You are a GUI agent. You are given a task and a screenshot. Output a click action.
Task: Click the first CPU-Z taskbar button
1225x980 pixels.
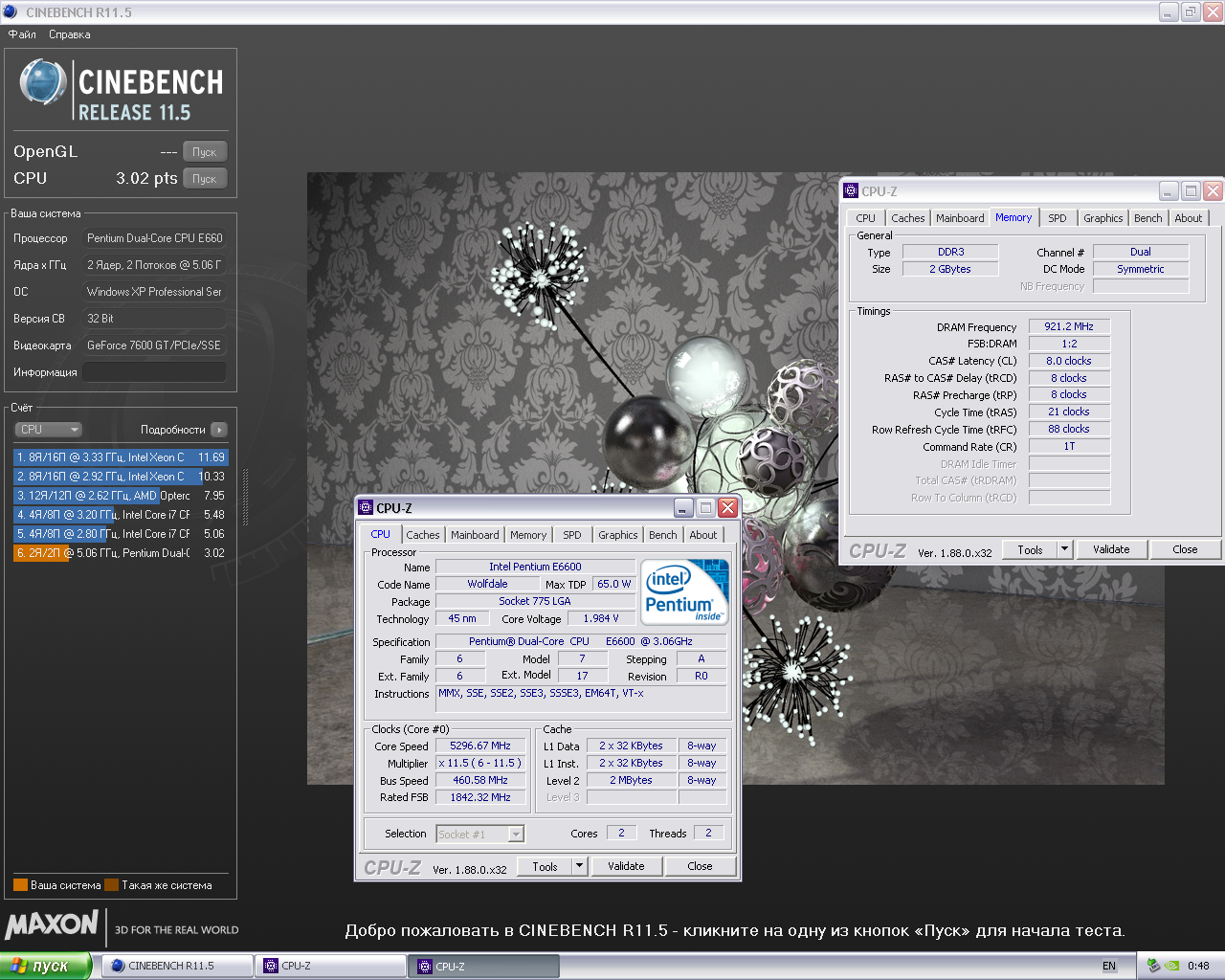(x=330, y=967)
